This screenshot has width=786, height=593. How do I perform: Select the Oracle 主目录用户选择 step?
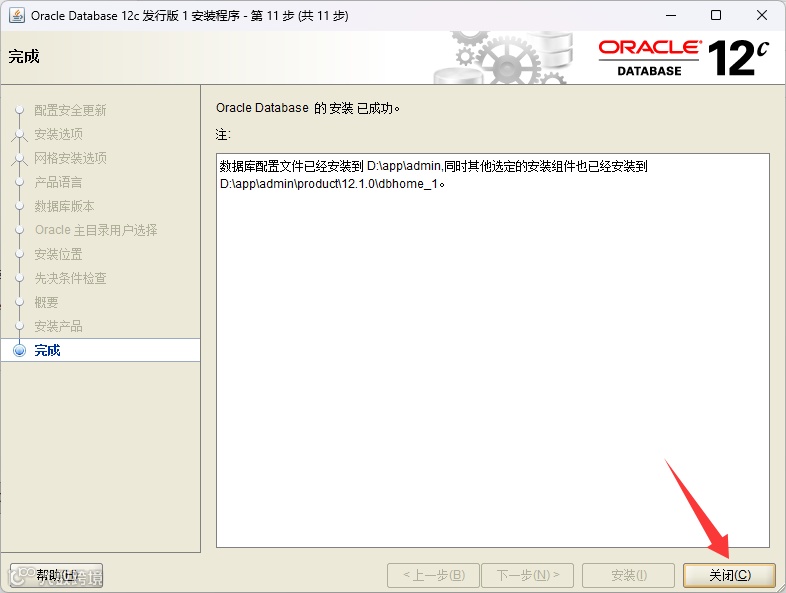(x=96, y=230)
